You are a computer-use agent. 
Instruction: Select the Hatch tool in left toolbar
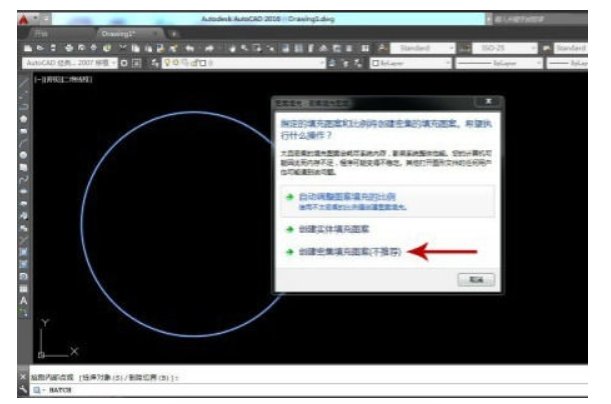click(23, 250)
